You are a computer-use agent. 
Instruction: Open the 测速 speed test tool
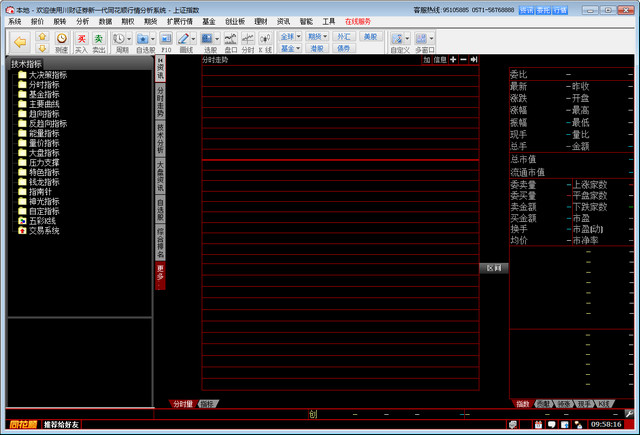click(x=62, y=42)
